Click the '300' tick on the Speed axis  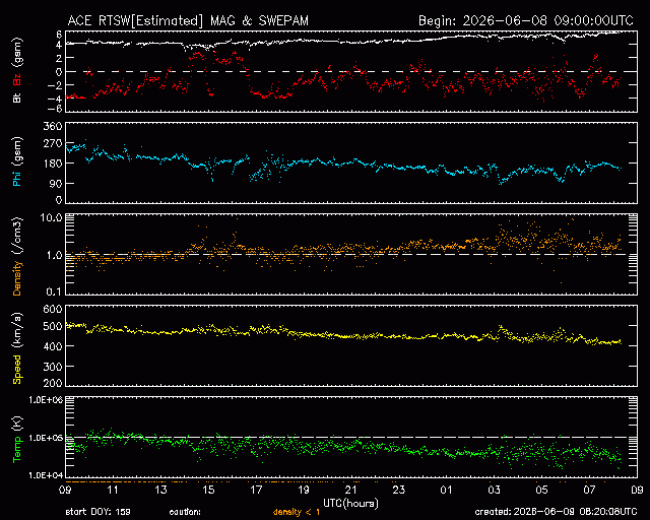click(53, 367)
